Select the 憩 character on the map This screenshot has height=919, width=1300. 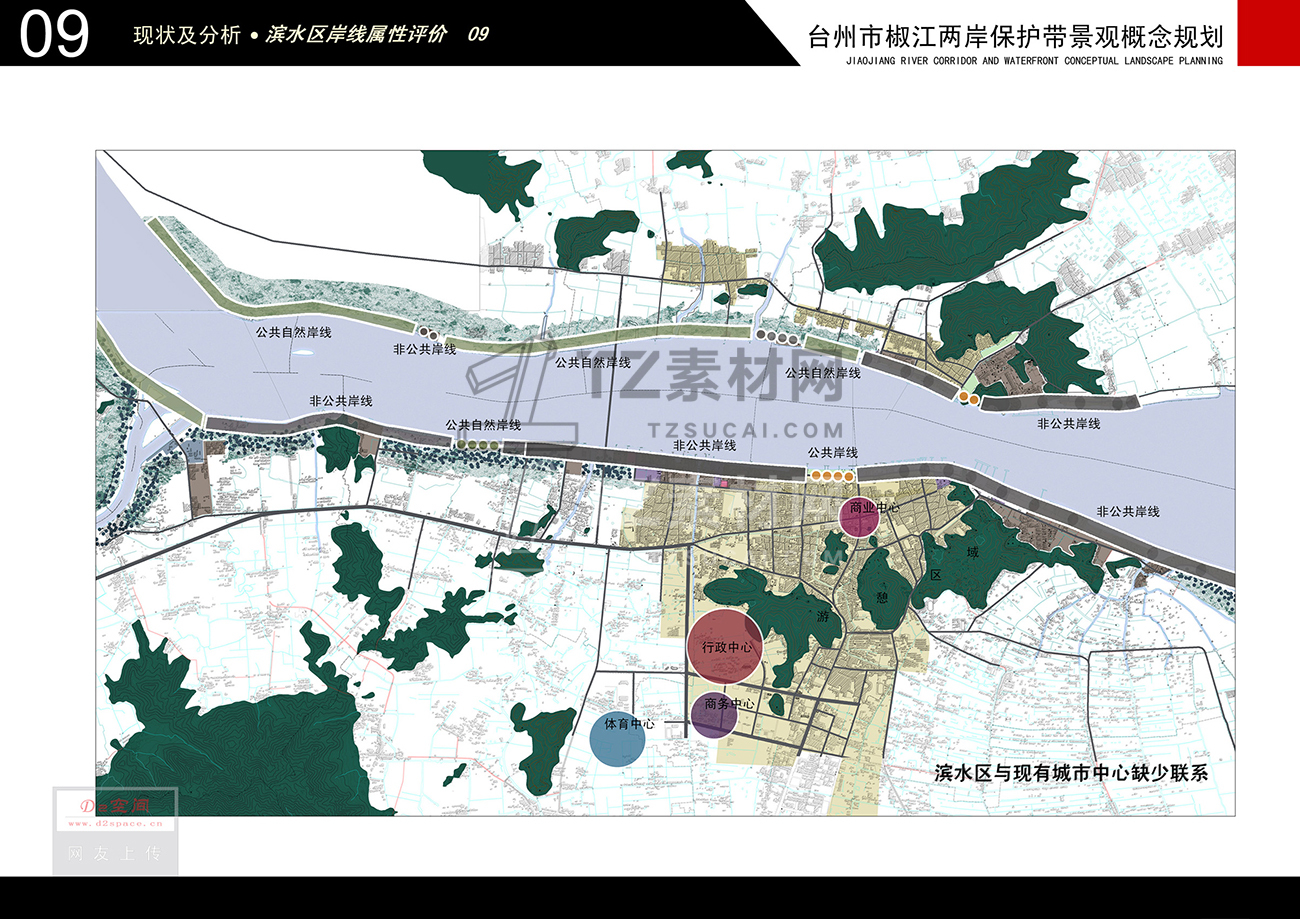point(882,597)
